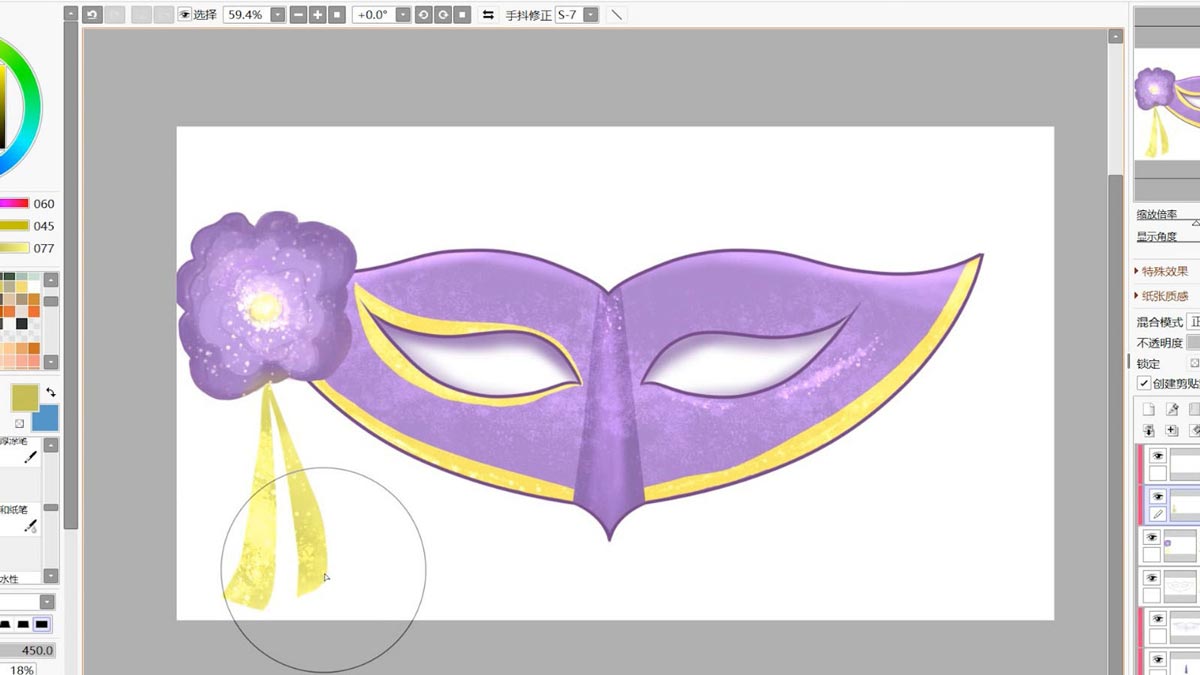This screenshot has width=1200, height=675.
Task: Click the swatch palette scroll down arrow
Action: click(x=51, y=363)
